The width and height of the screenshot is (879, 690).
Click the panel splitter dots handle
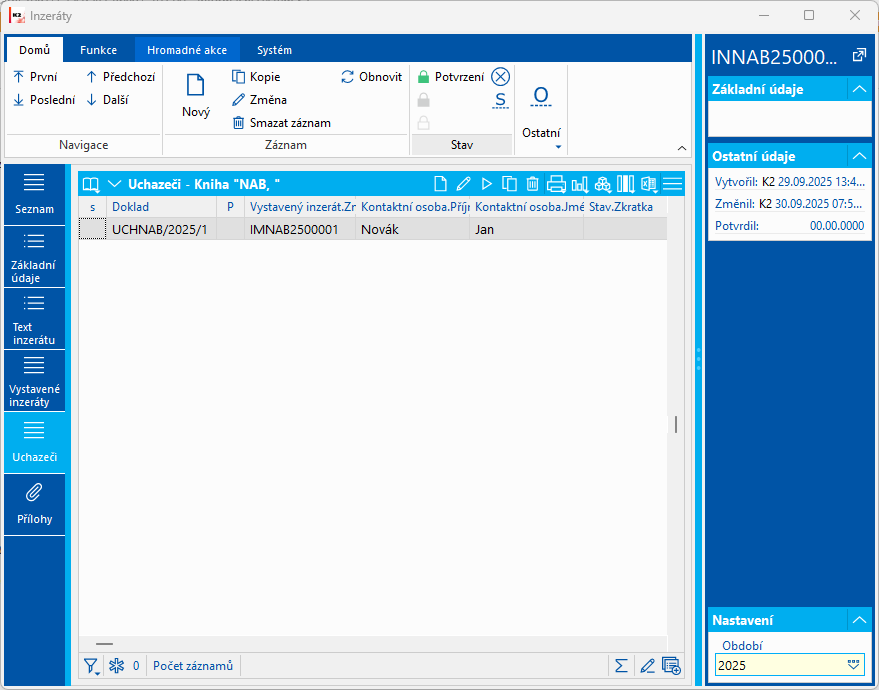click(x=698, y=359)
